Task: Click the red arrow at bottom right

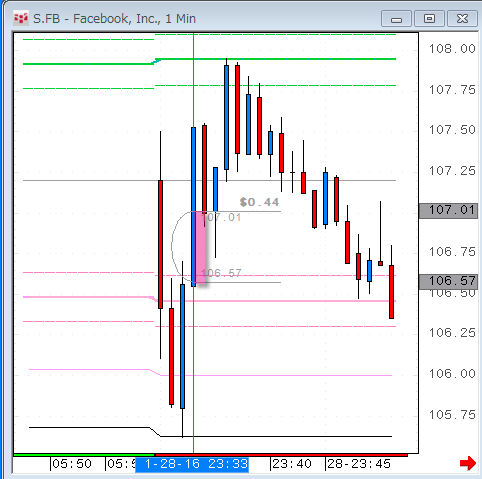Action: 468,463
